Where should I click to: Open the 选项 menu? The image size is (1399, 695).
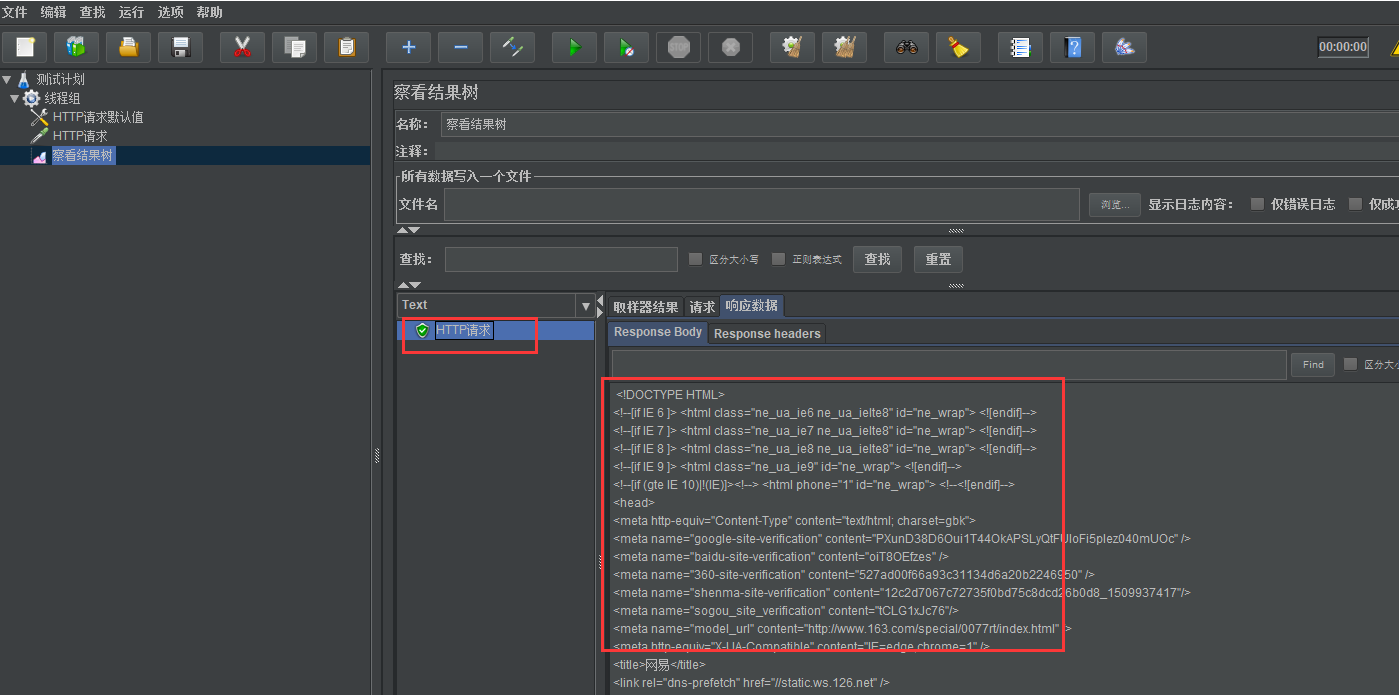point(170,12)
